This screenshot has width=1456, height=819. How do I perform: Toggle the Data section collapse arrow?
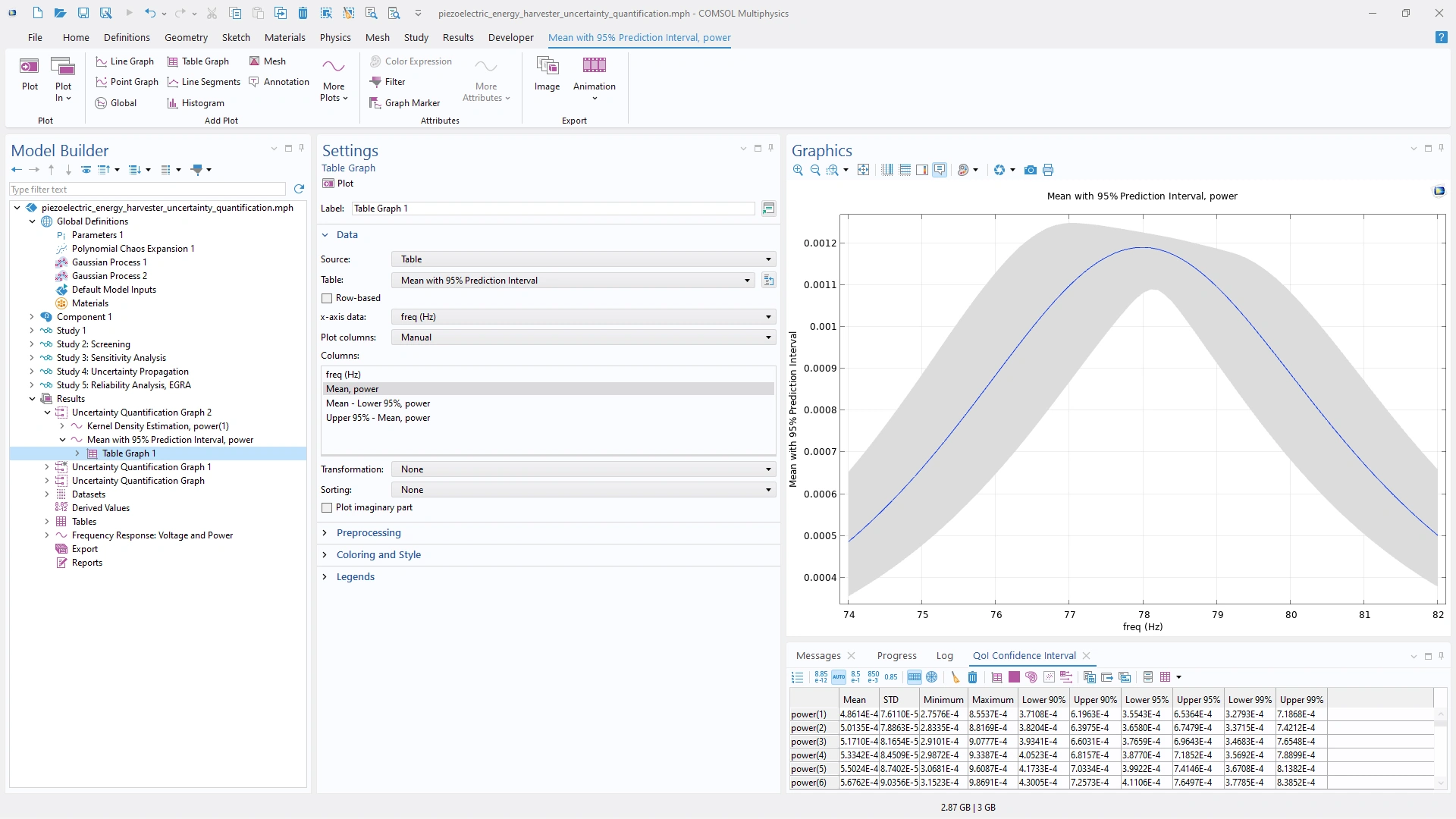(x=325, y=235)
